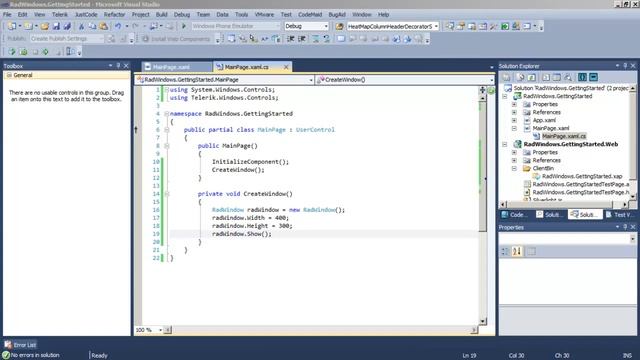Collapse the General group in Toolbox
Image resolution: width=640 pixels, height=360 pixels.
pos(9,75)
